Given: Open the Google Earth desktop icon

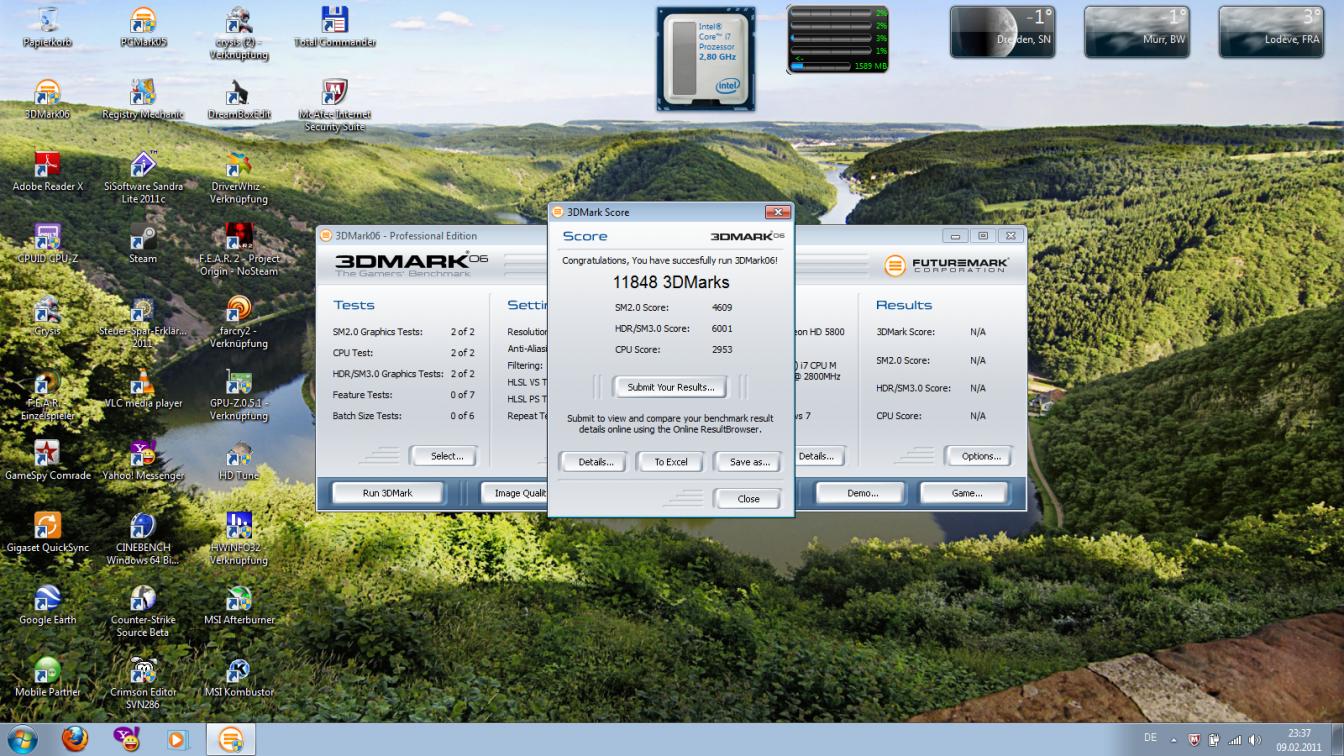Looking at the screenshot, I should (x=47, y=603).
